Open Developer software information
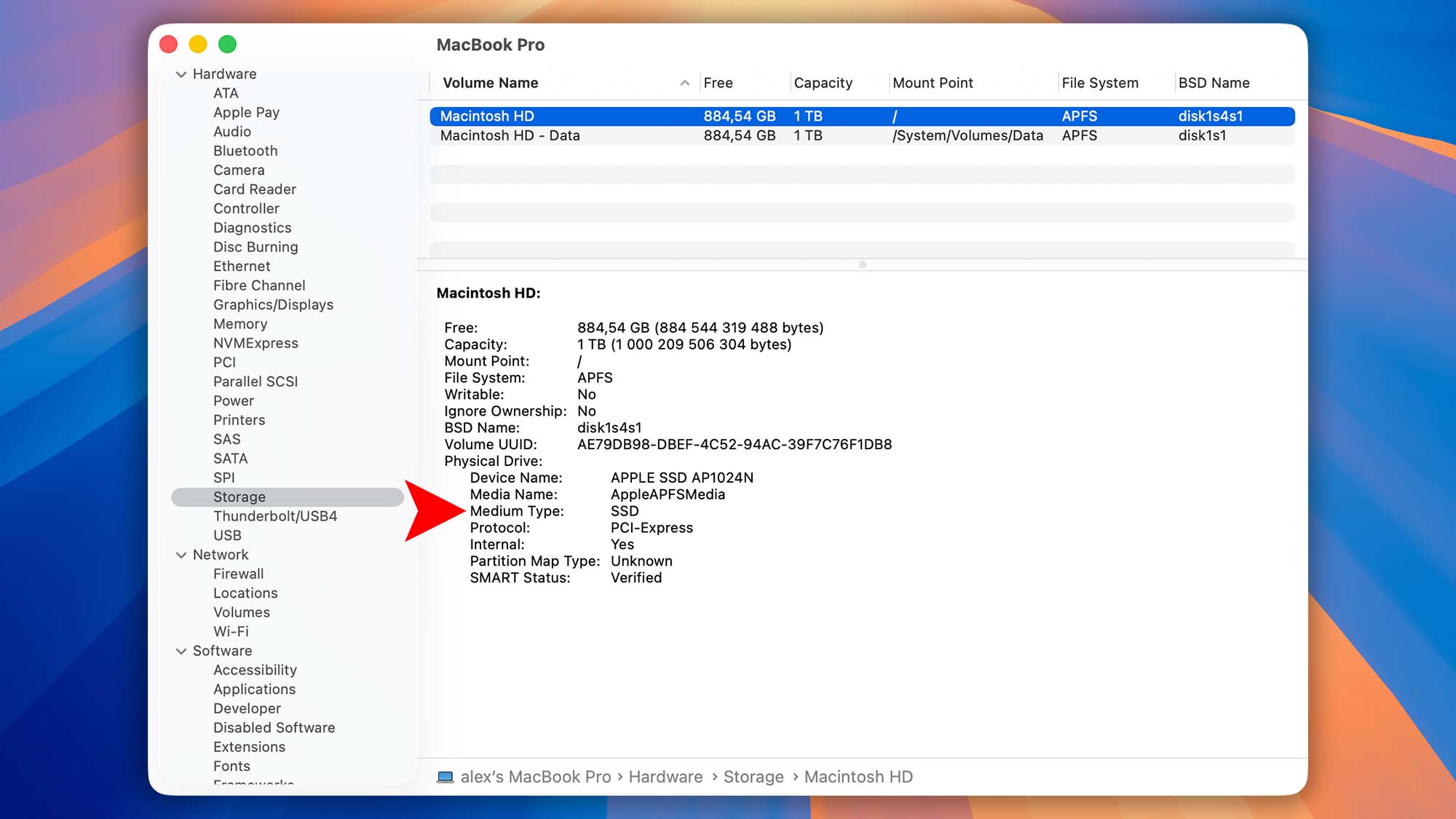Image resolution: width=1456 pixels, height=819 pixels. pyautogui.click(x=247, y=708)
